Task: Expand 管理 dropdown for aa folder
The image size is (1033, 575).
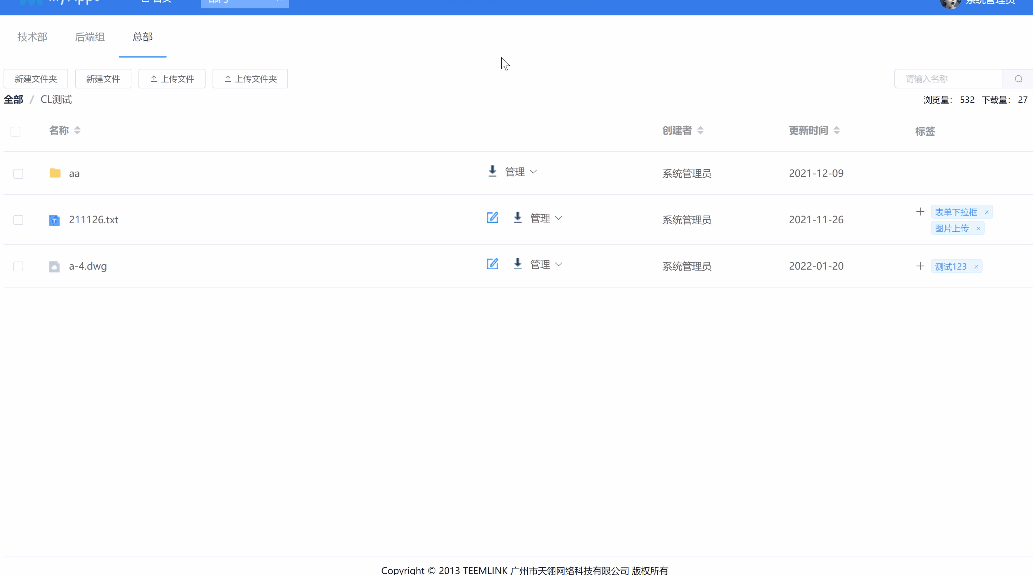Action: 520,172
